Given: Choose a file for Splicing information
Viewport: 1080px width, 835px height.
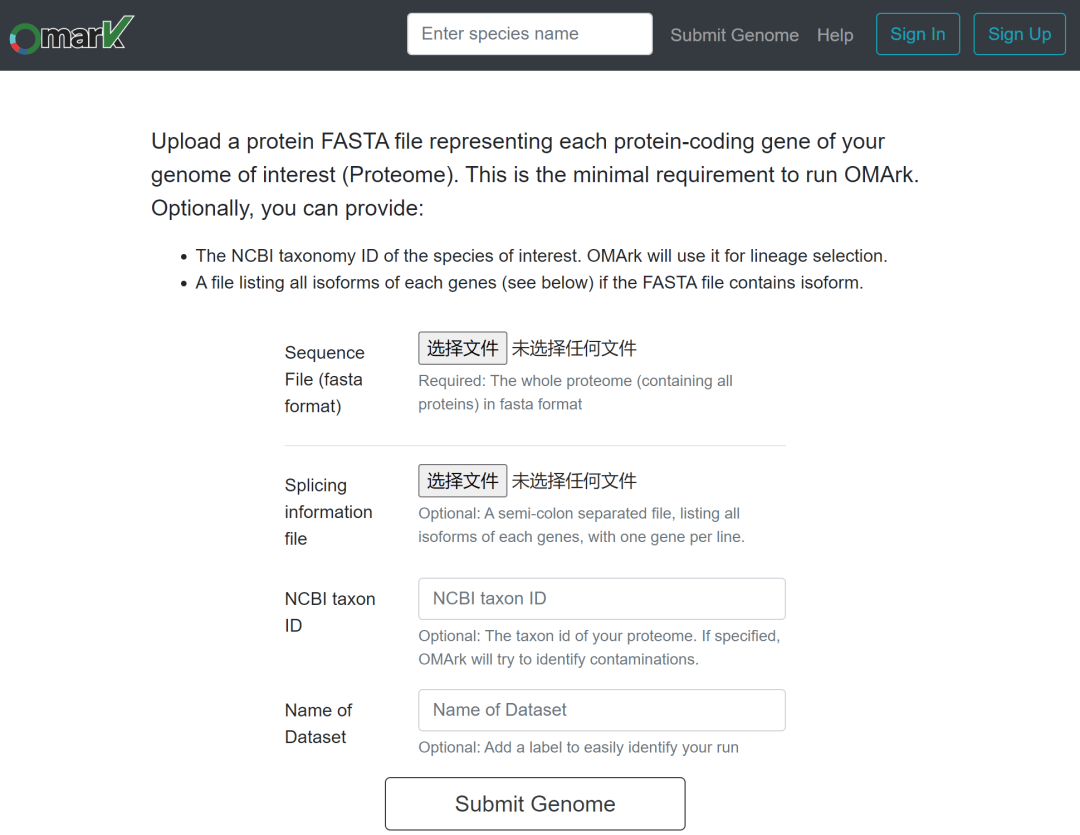Looking at the screenshot, I should coord(462,481).
